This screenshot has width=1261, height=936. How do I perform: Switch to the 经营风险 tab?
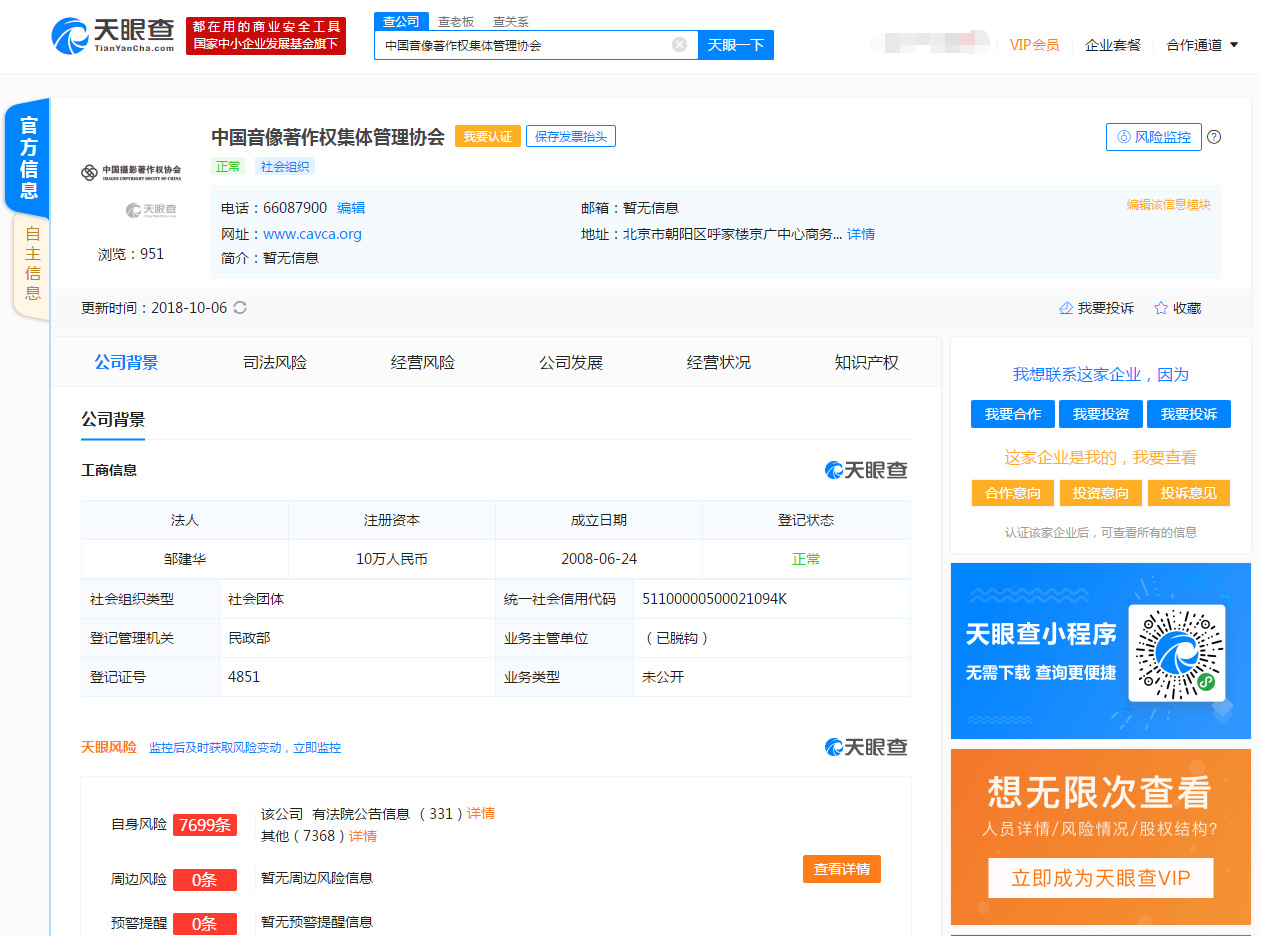[x=423, y=362]
